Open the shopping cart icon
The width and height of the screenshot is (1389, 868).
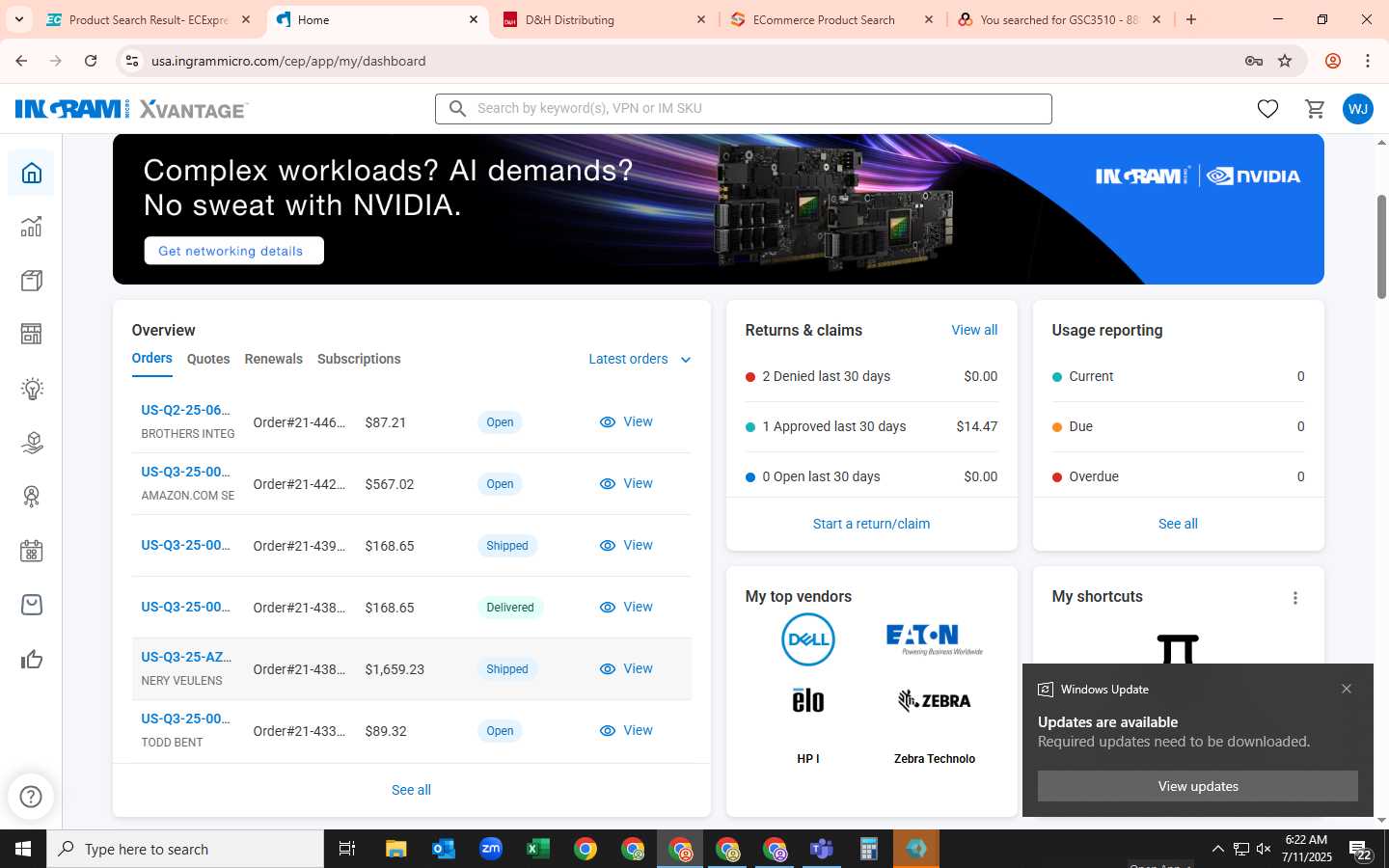1315,109
